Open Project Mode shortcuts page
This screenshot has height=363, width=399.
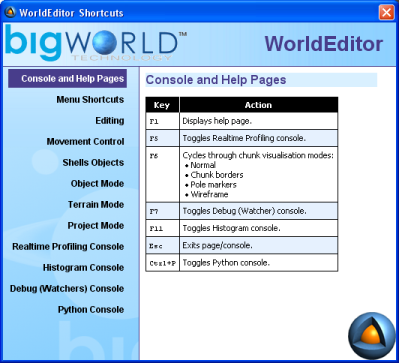tap(96, 225)
